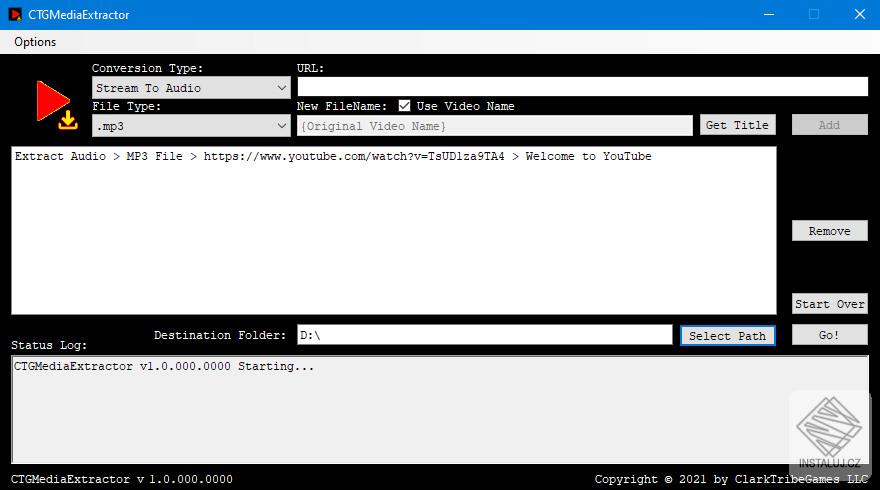The image size is (880, 490).
Task: Click the Add button
Action: (x=829, y=125)
